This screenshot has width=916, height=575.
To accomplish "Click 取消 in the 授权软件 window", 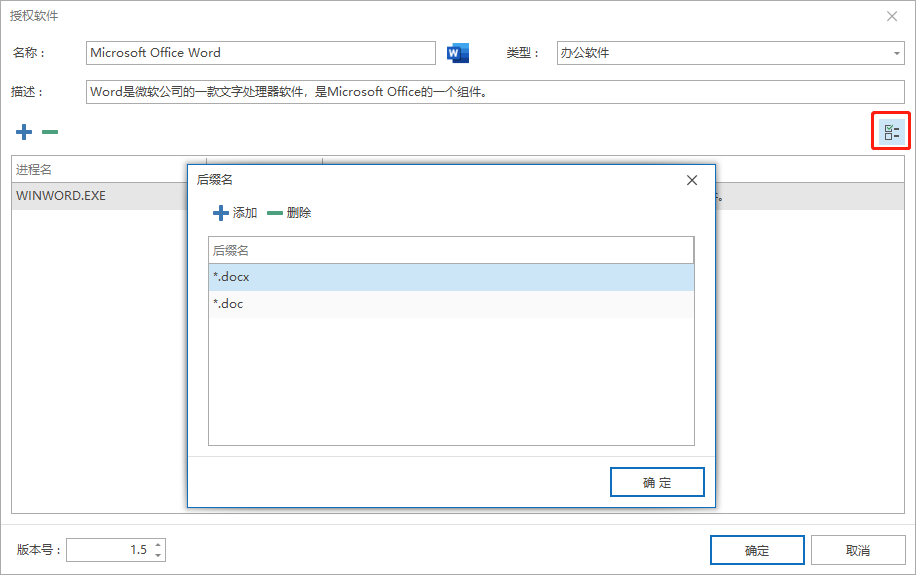I will pos(858,550).
